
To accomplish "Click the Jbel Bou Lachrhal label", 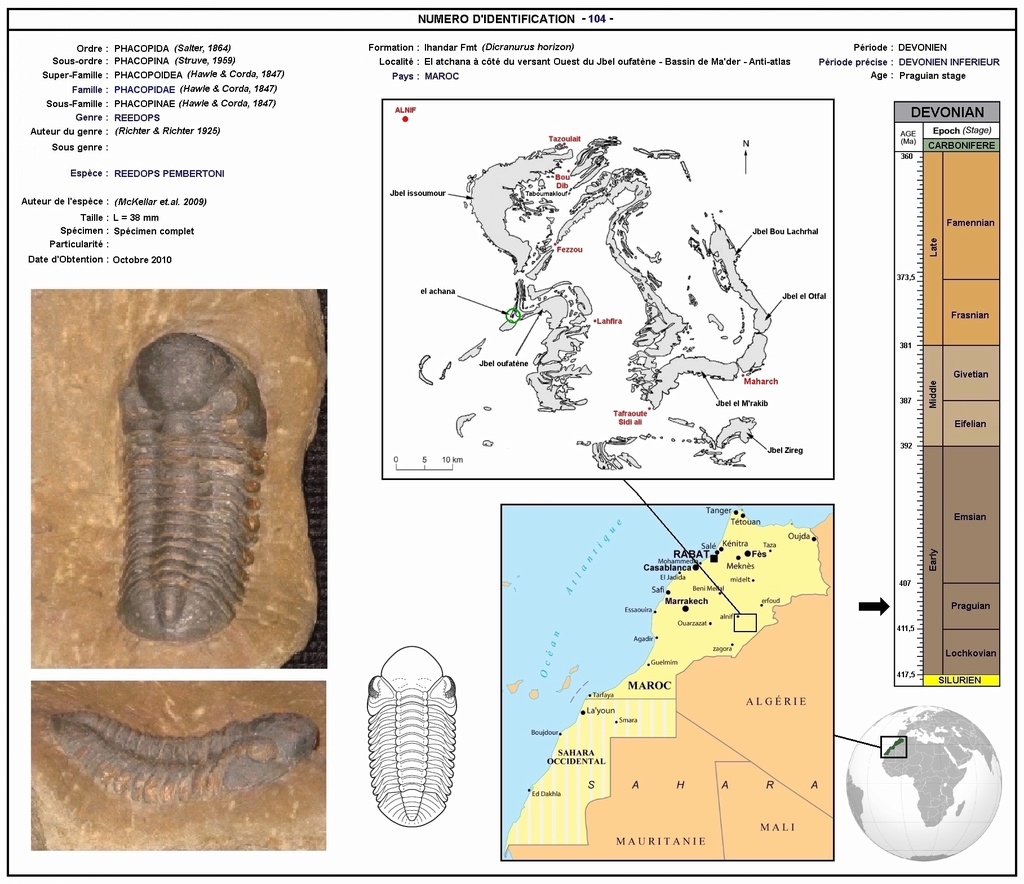I will tap(785, 232).
